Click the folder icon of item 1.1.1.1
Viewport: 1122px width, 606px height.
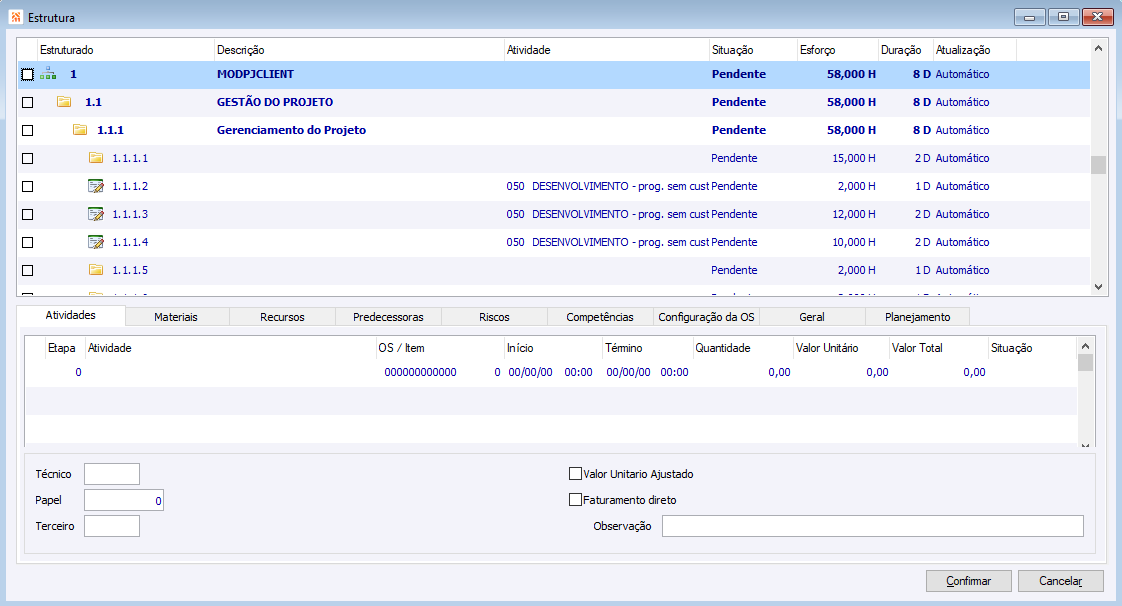96,157
